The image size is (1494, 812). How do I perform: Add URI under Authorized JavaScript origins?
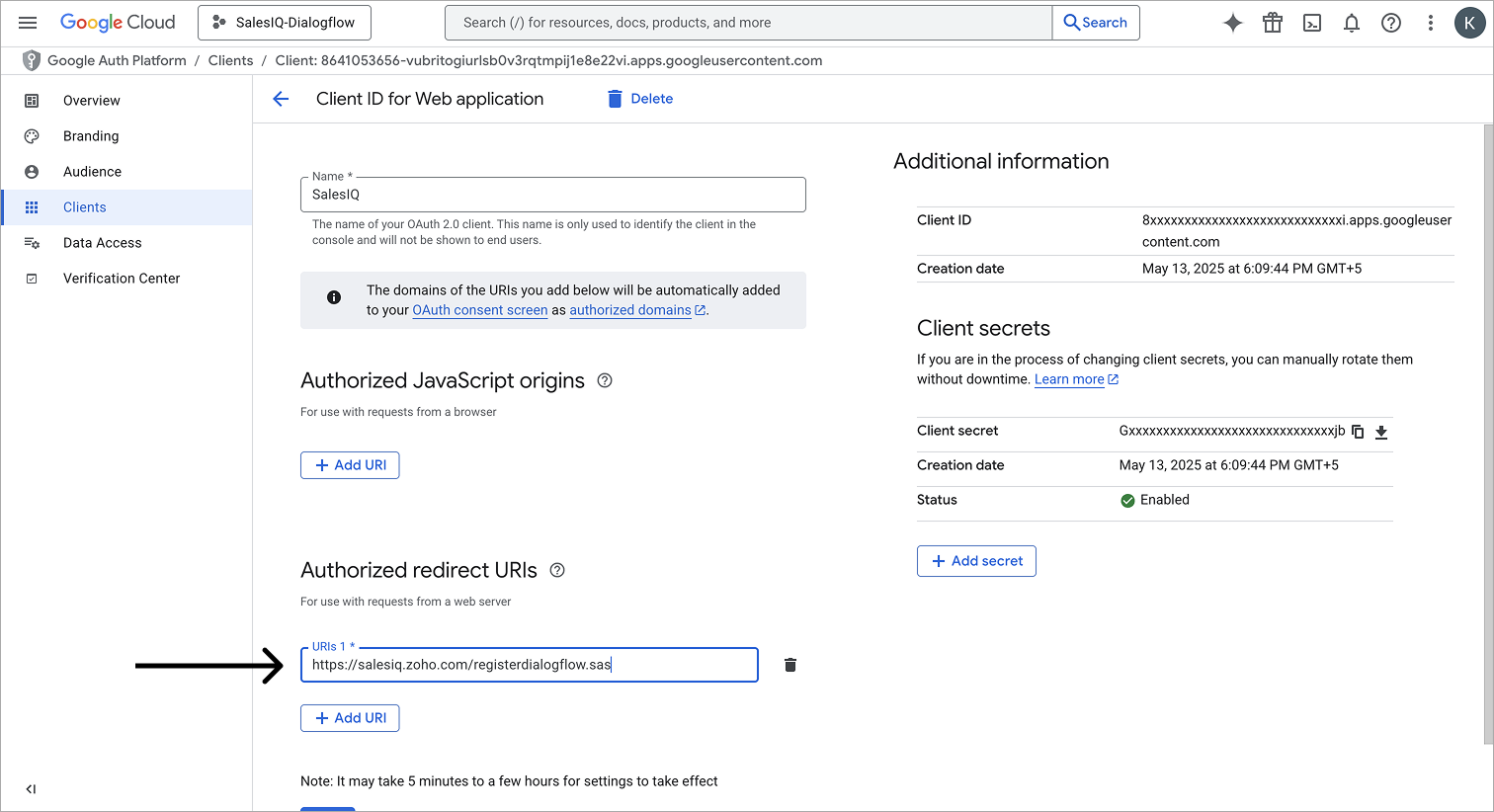pyautogui.click(x=350, y=465)
